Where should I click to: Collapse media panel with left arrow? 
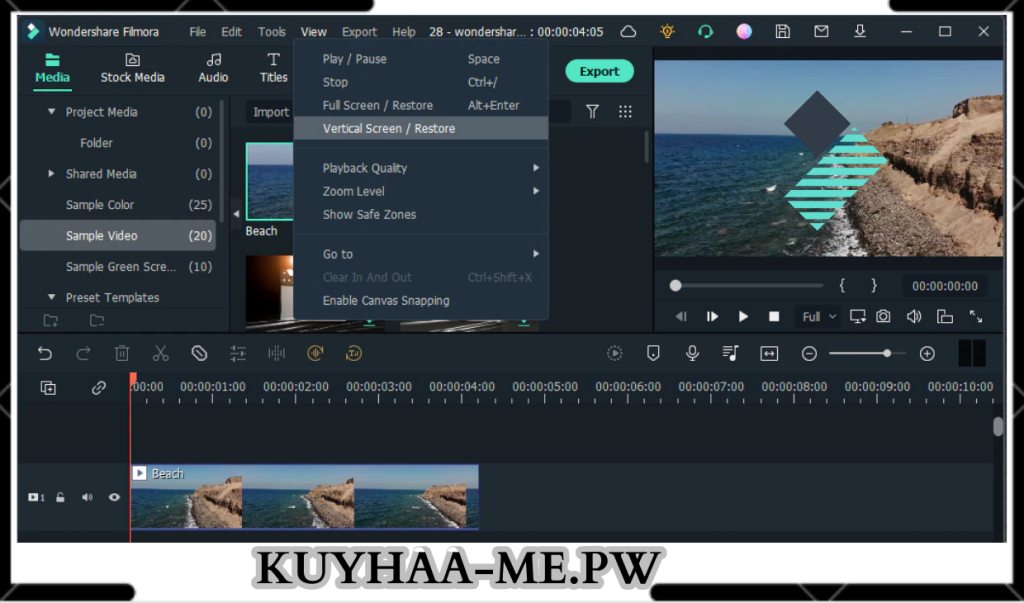(236, 214)
